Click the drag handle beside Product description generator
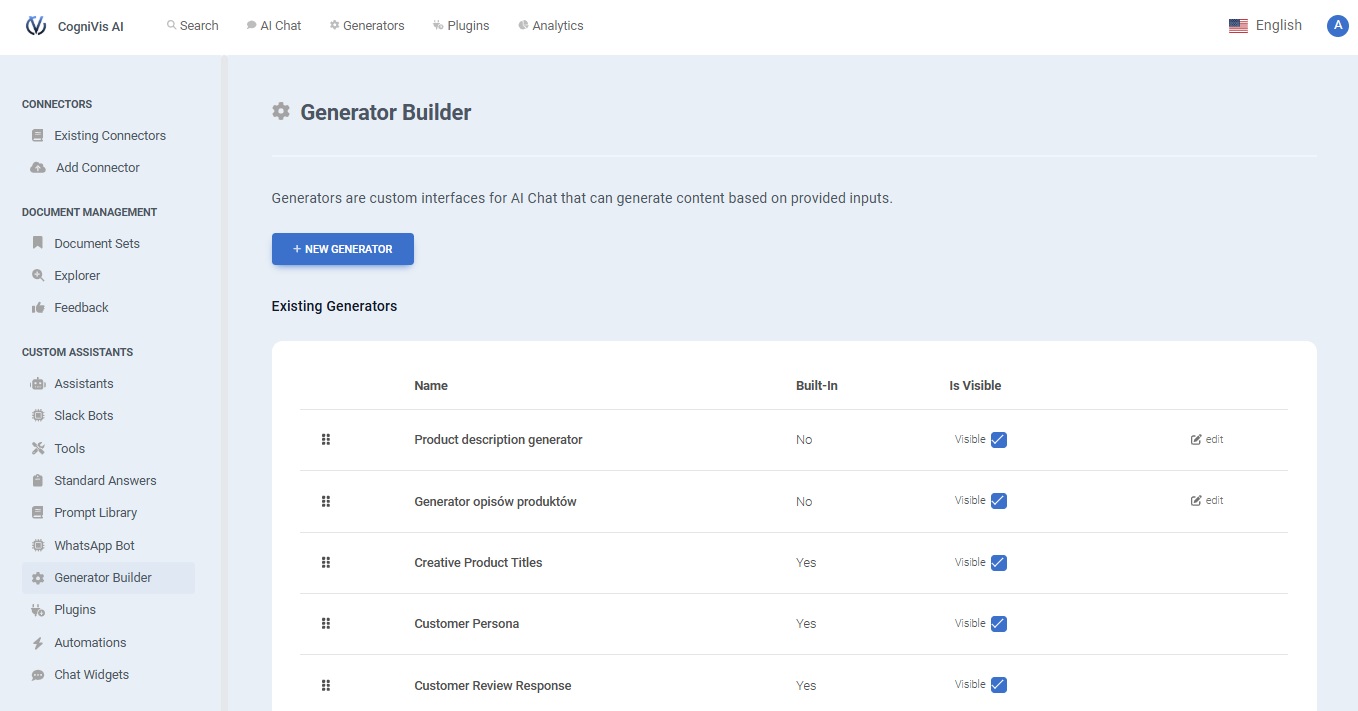This screenshot has width=1358, height=711. (x=326, y=440)
